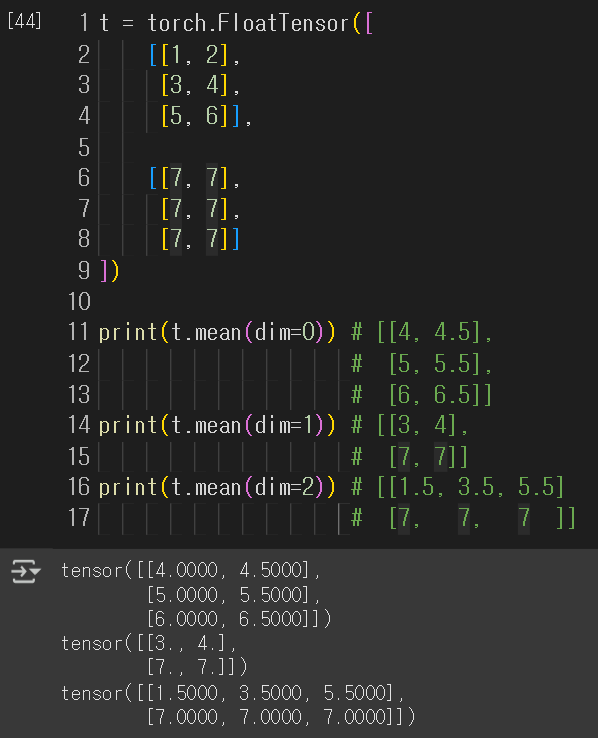Click 'print(t.mean(dim=0))' on line 11
Viewport: 598px width, 738px height.
(x=217, y=332)
